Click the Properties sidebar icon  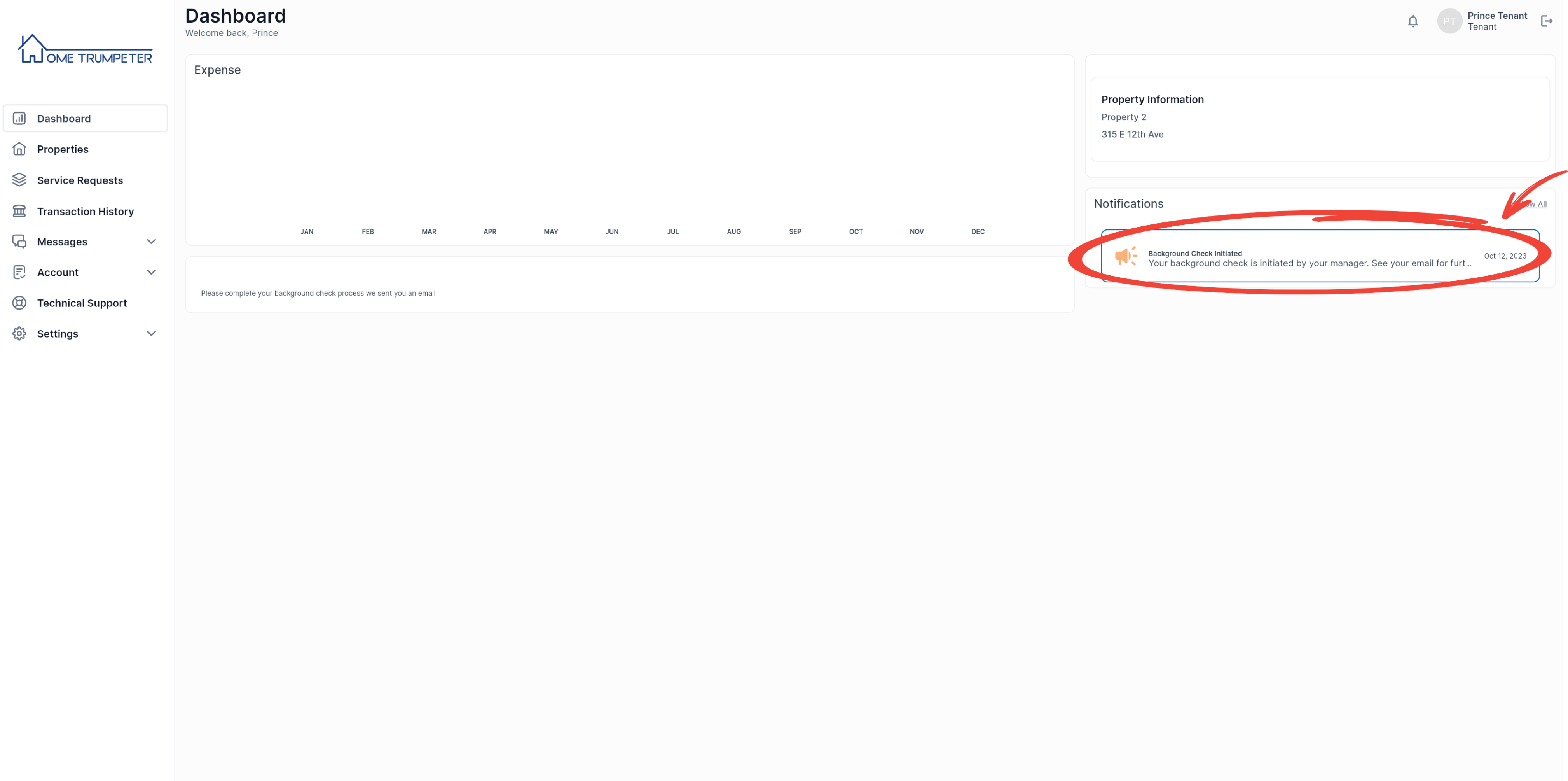pyautogui.click(x=19, y=148)
